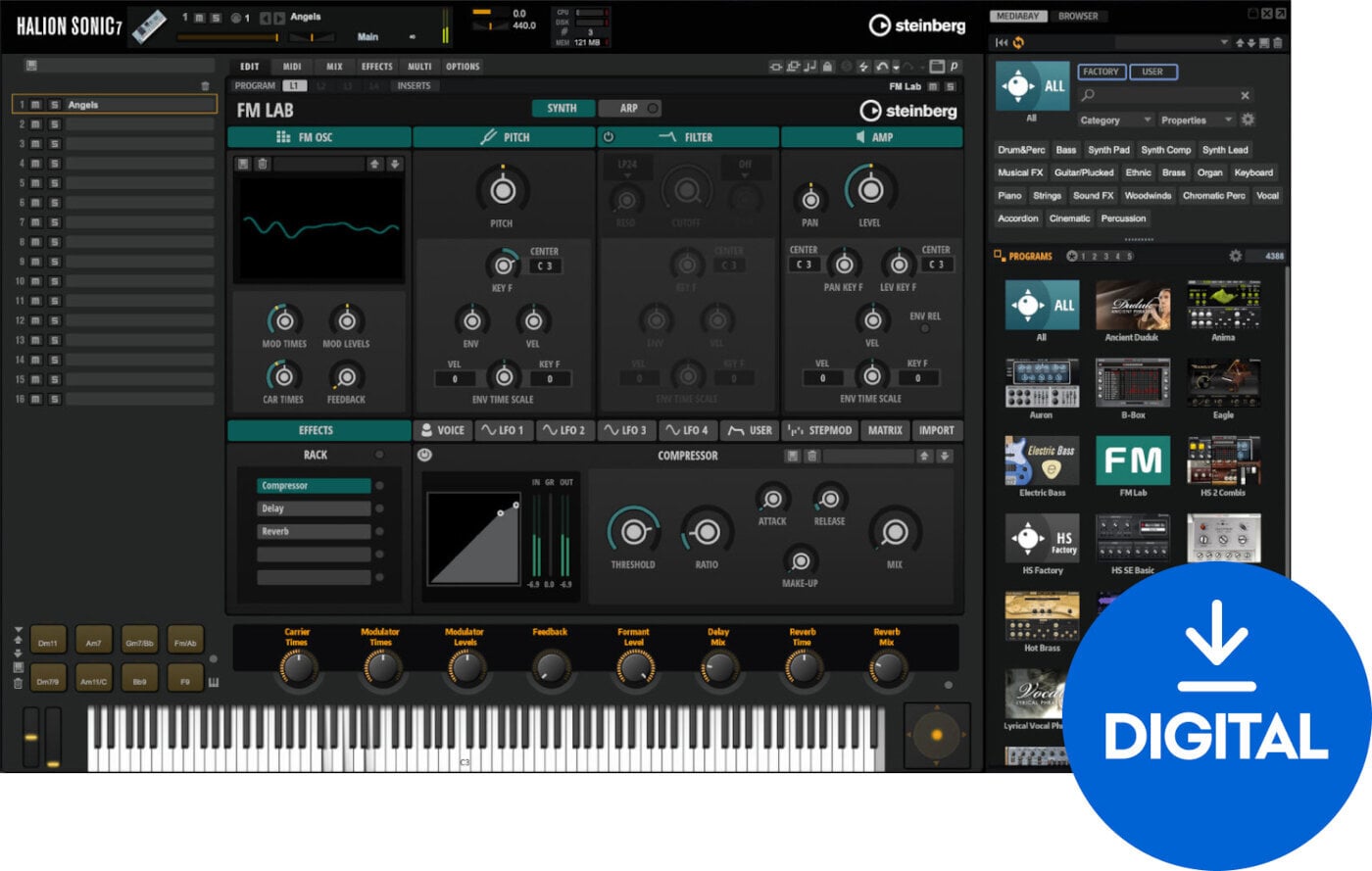The image size is (1372, 871).
Task: Select the preset 'p' icon in toolbar
Action: (x=955, y=67)
